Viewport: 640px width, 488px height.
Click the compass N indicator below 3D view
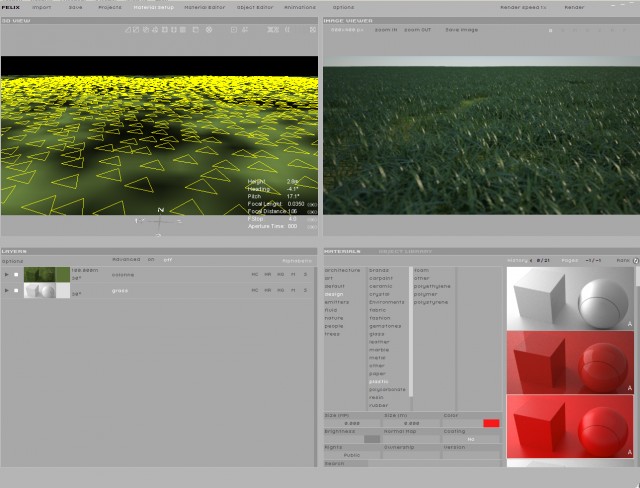click(x=160, y=210)
